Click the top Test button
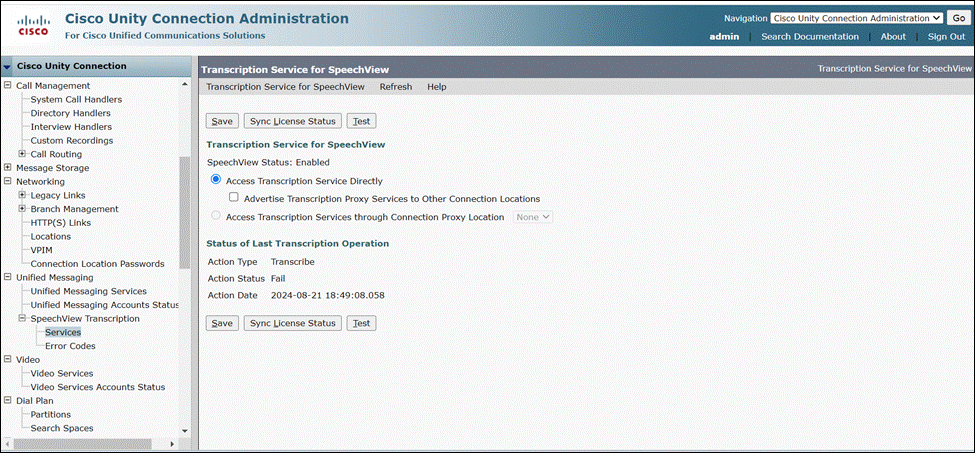This screenshot has width=975, height=453. (x=361, y=121)
